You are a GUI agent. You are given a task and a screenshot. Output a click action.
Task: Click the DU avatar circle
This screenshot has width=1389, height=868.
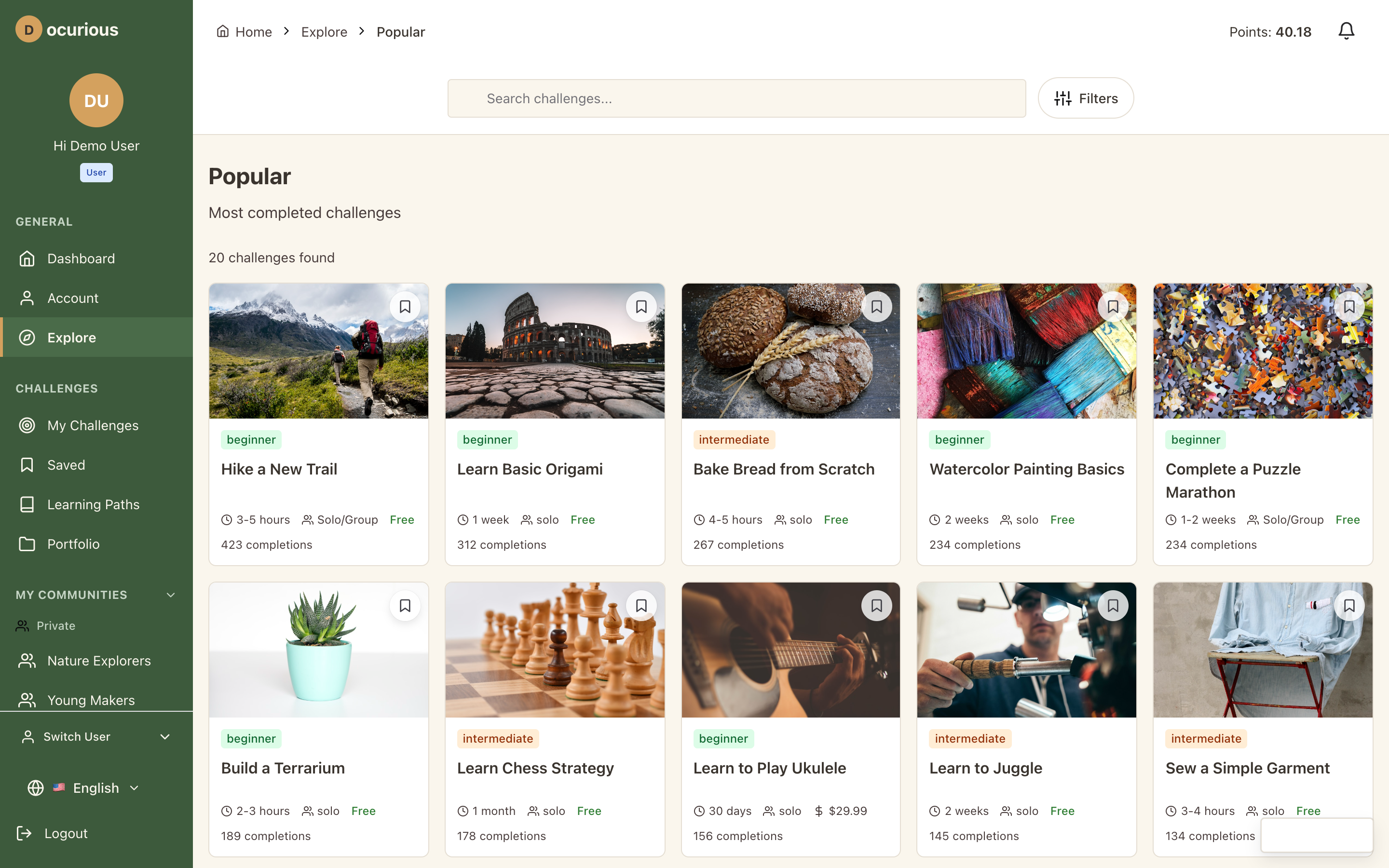pyautogui.click(x=96, y=100)
